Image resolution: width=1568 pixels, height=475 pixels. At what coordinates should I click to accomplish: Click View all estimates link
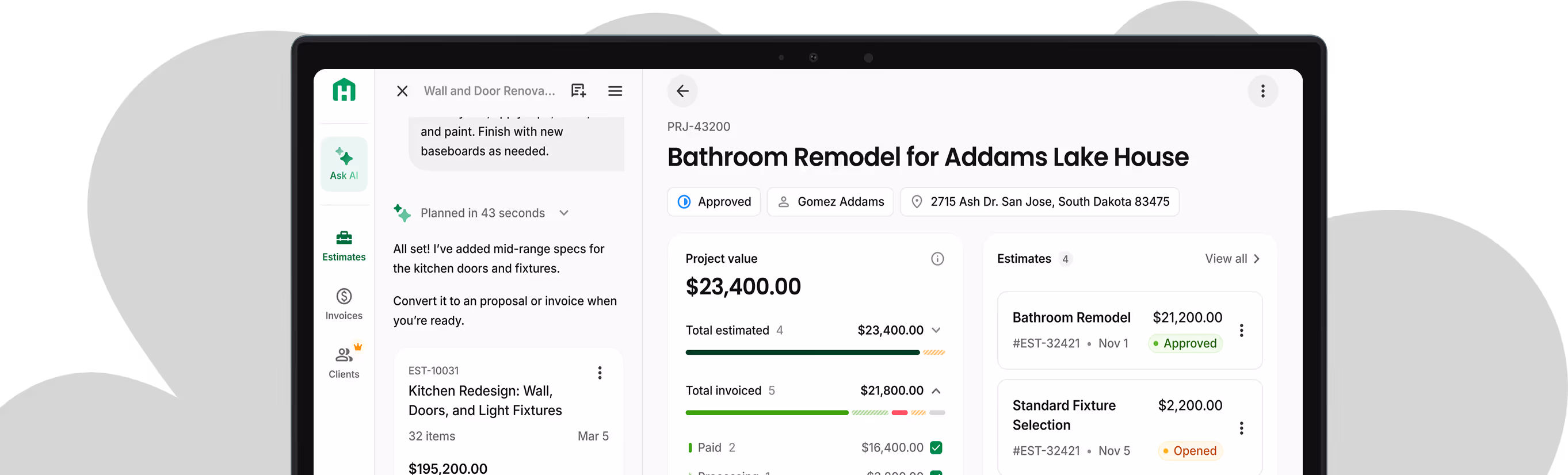point(1232,258)
